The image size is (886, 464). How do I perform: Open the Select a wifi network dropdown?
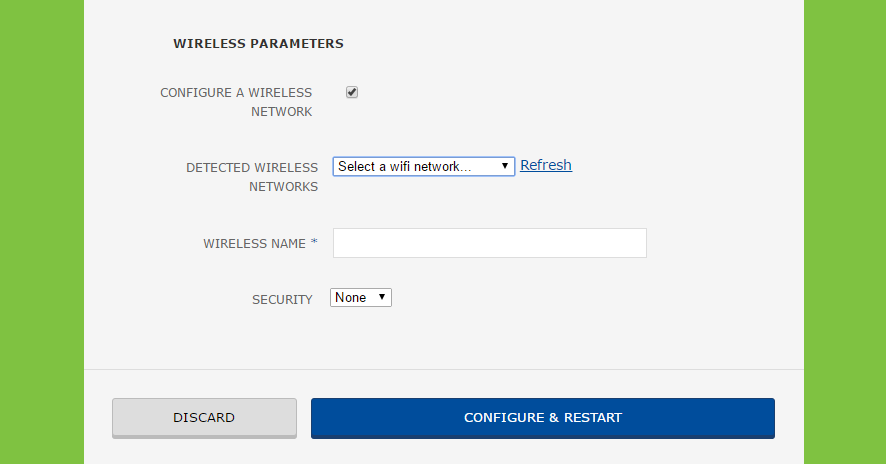point(423,166)
